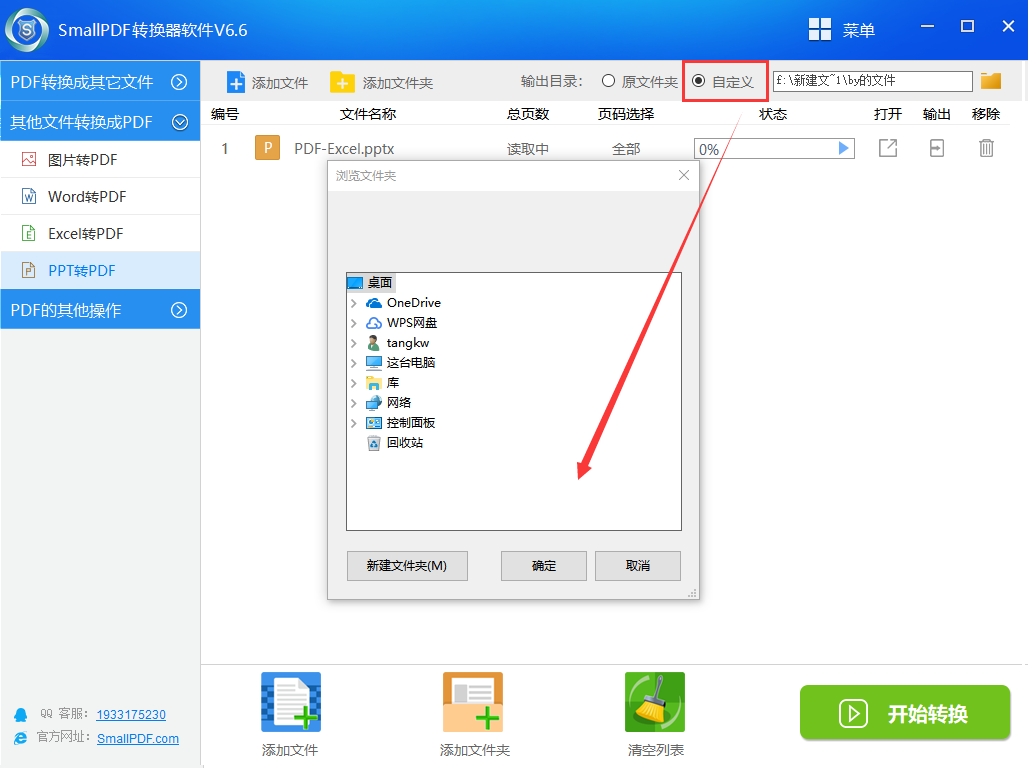Click the 全部 page selection cell
Image resolution: width=1028 pixels, height=768 pixels.
point(626,149)
